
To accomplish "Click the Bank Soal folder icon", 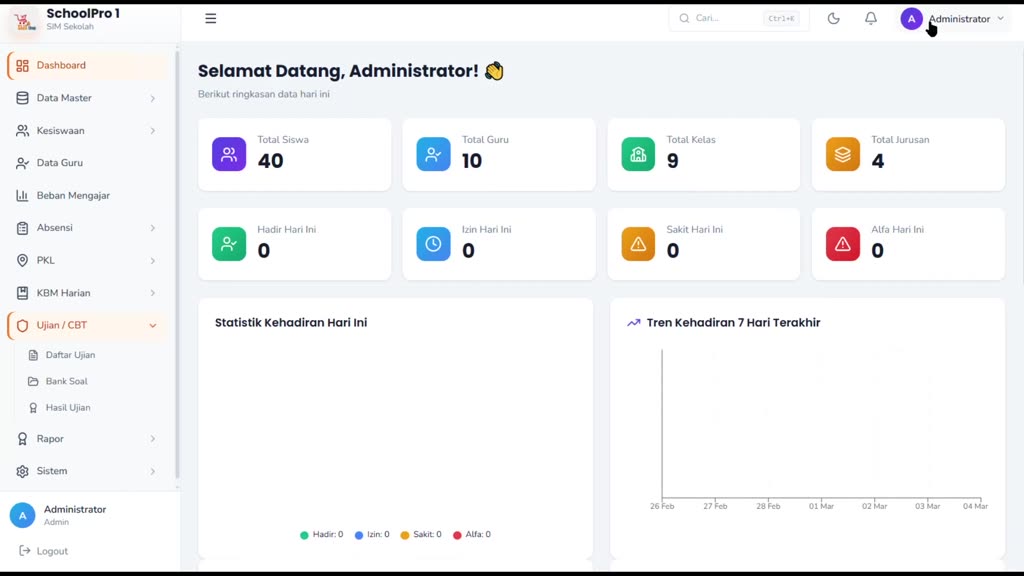I will click(x=33, y=381).
